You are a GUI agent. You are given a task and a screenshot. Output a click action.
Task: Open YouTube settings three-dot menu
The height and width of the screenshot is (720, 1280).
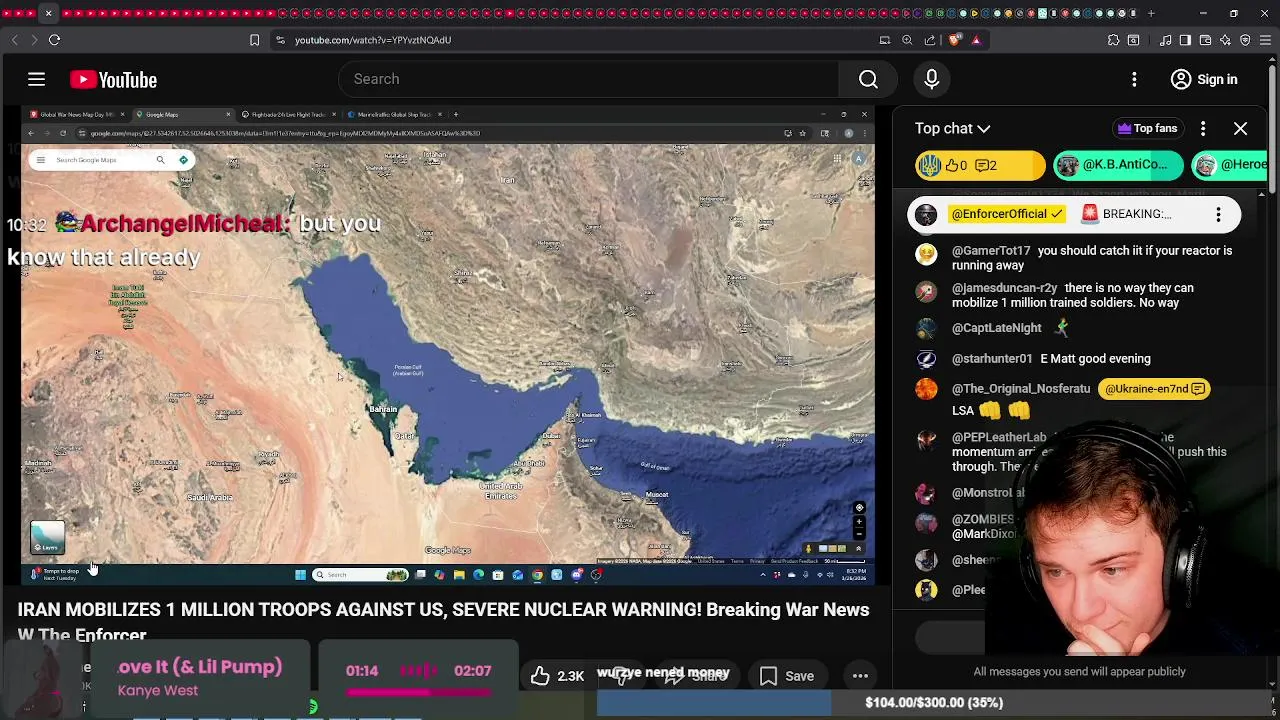[x=1134, y=79]
